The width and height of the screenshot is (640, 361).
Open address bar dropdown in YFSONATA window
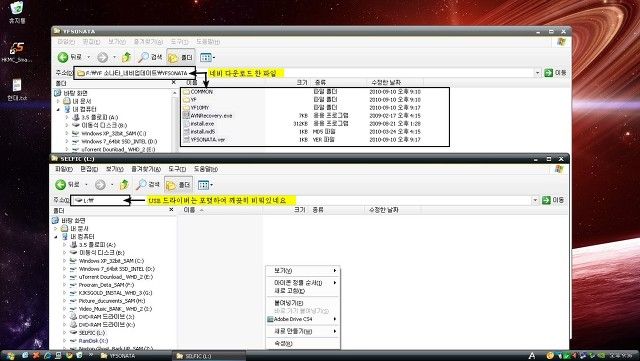point(538,73)
